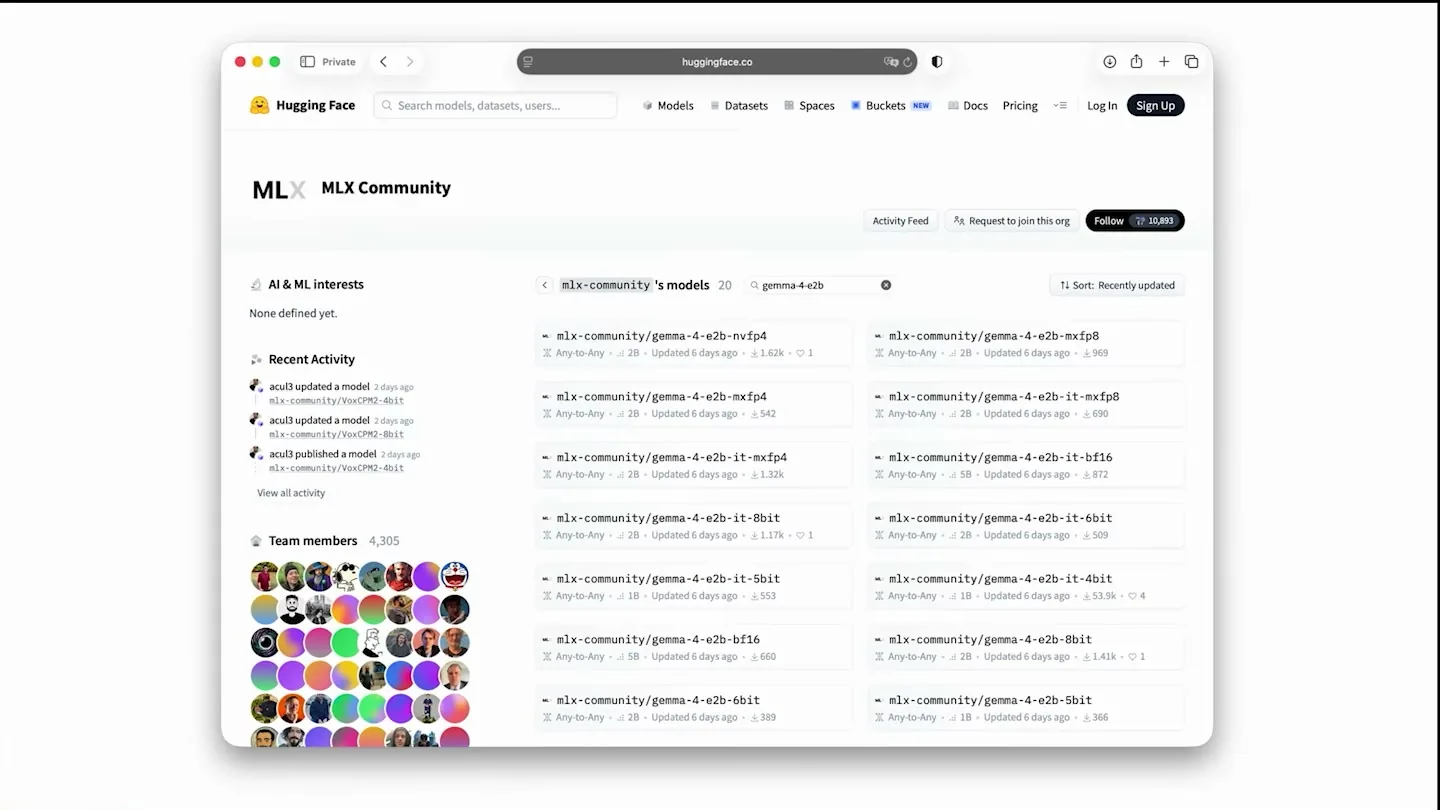Click the Activity Feed button
Image resolution: width=1440 pixels, height=810 pixels.
(x=901, y=221)
